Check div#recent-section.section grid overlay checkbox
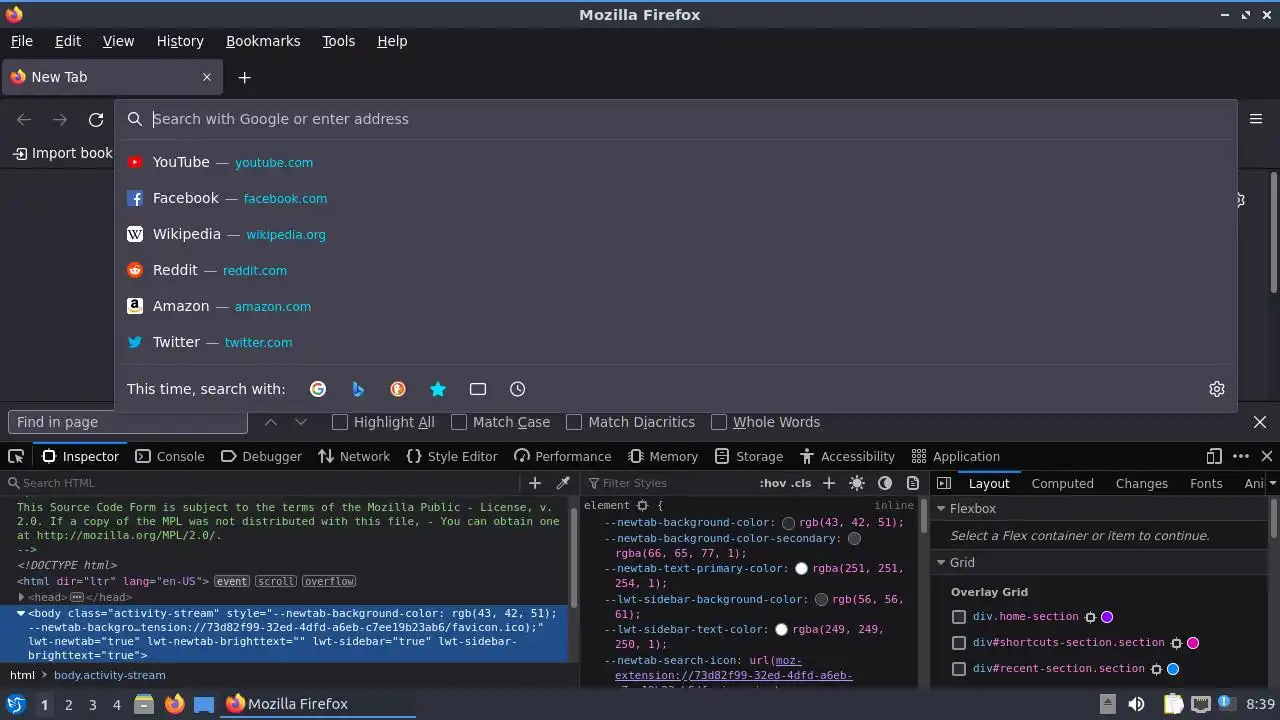 click(x=959, y=669)
